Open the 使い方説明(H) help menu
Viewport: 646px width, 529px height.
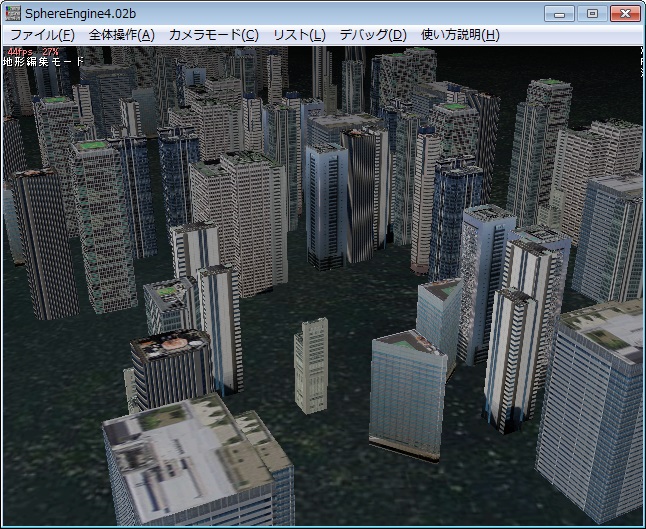point(460,35)
